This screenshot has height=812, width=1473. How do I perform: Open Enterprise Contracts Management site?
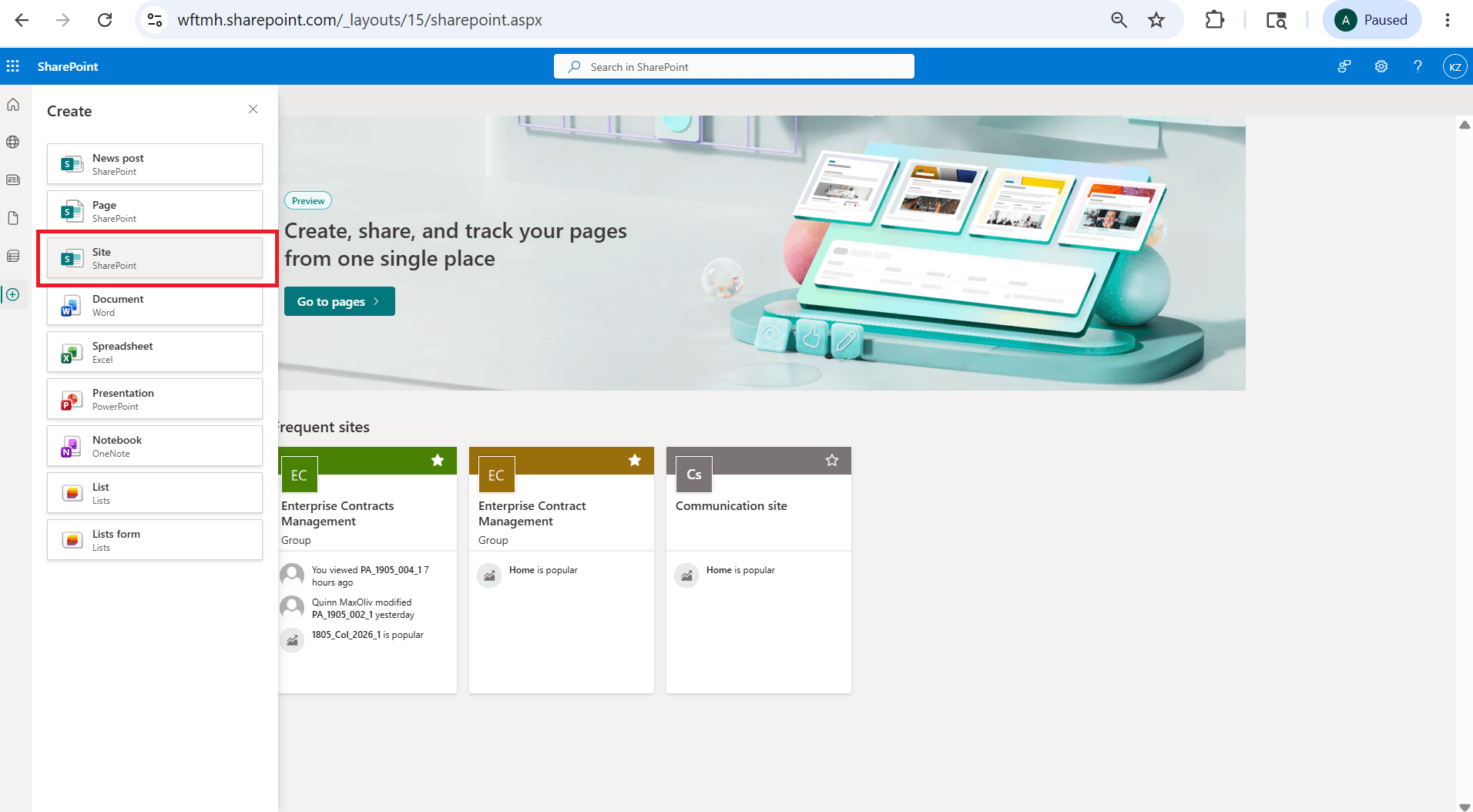click(x=337, y=513)
